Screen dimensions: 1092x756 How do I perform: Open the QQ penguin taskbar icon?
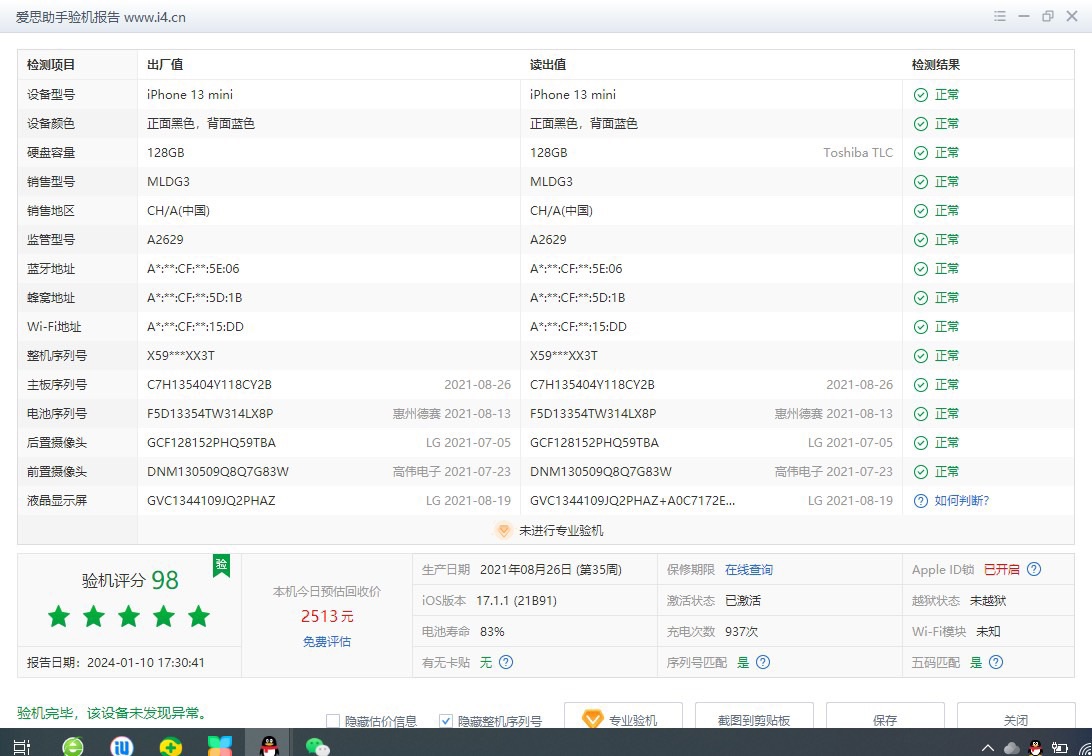(268, 746)
